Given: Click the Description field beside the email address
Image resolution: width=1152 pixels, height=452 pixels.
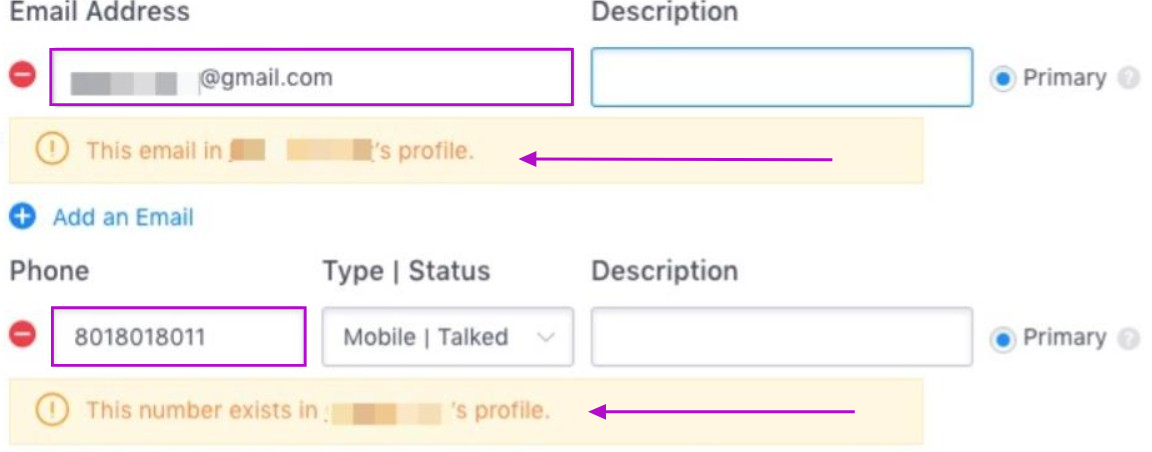Looking at the screenshot, I should 781,77.
